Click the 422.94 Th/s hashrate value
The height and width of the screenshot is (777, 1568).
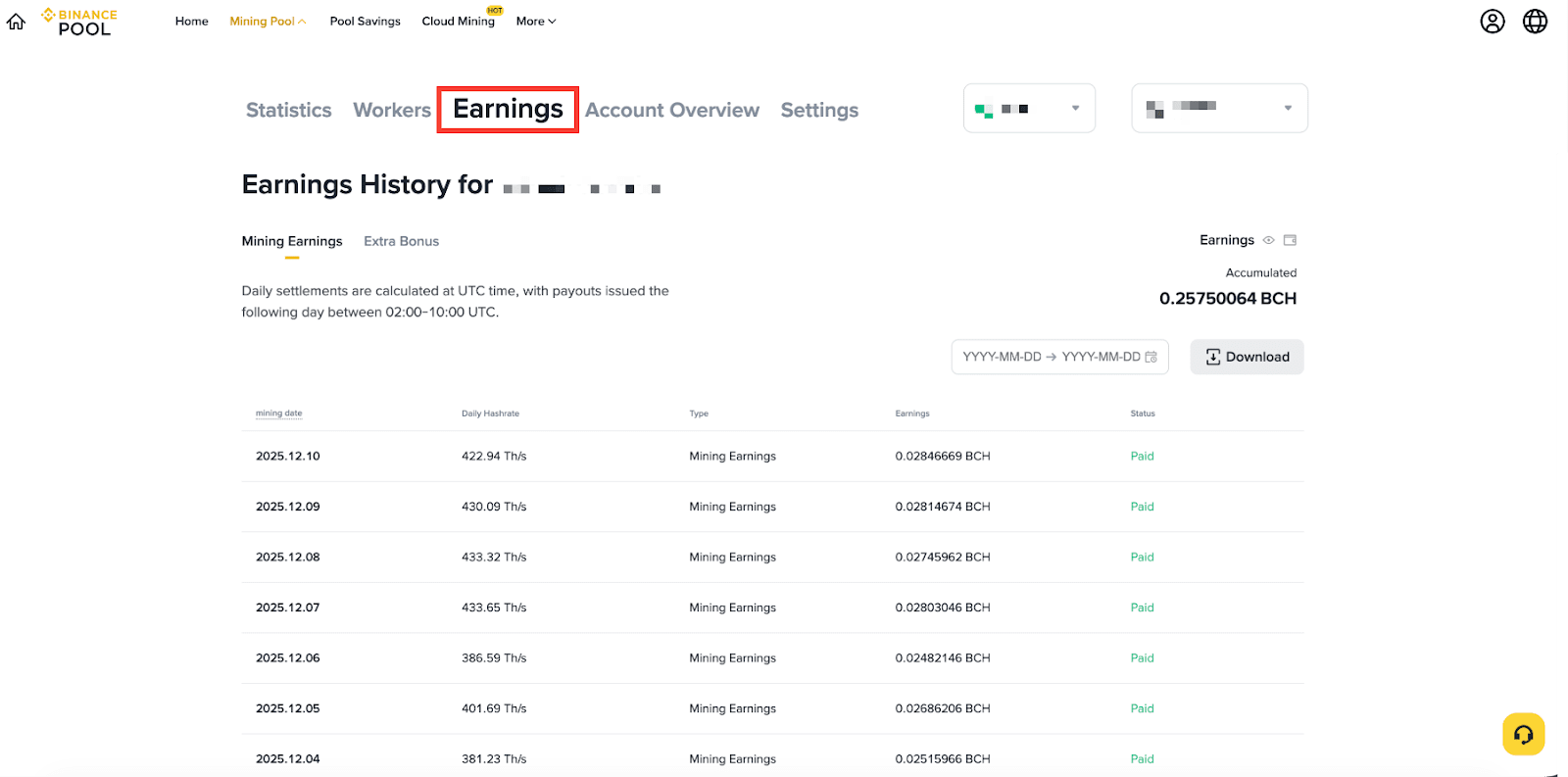494,457
